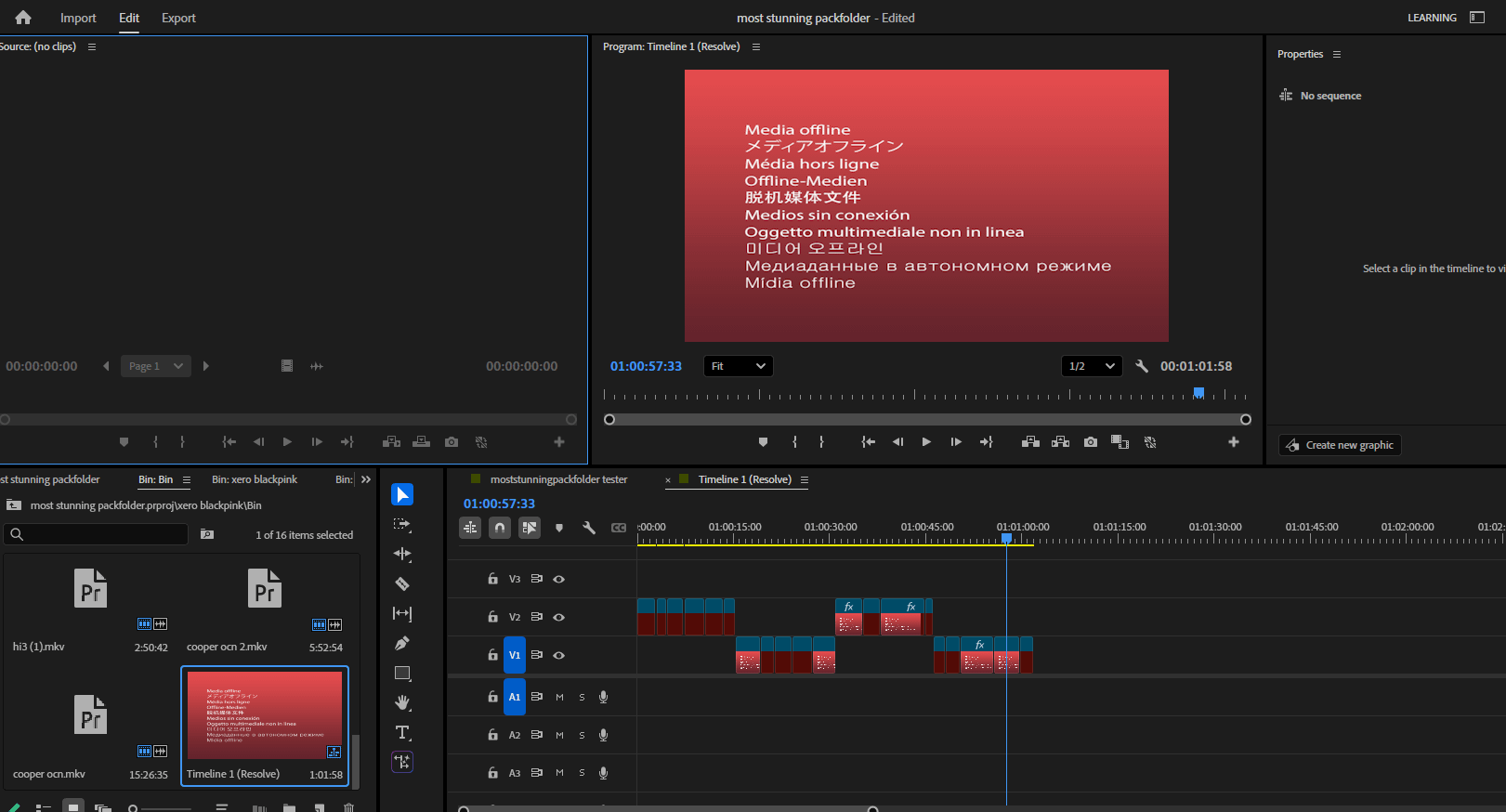
Task: Open the Bin: xero blackpink tab
Action: pyautogui.click(x=255, y=479)
